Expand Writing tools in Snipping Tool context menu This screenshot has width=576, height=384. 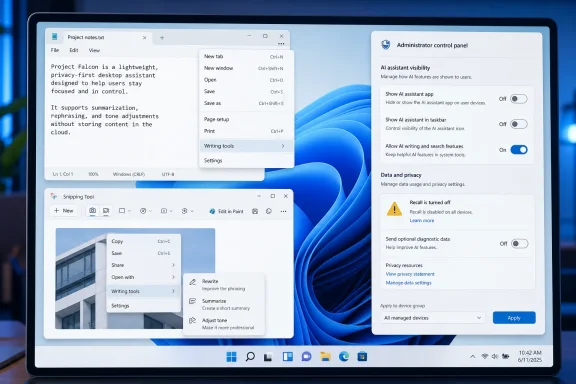pos(144,291)
